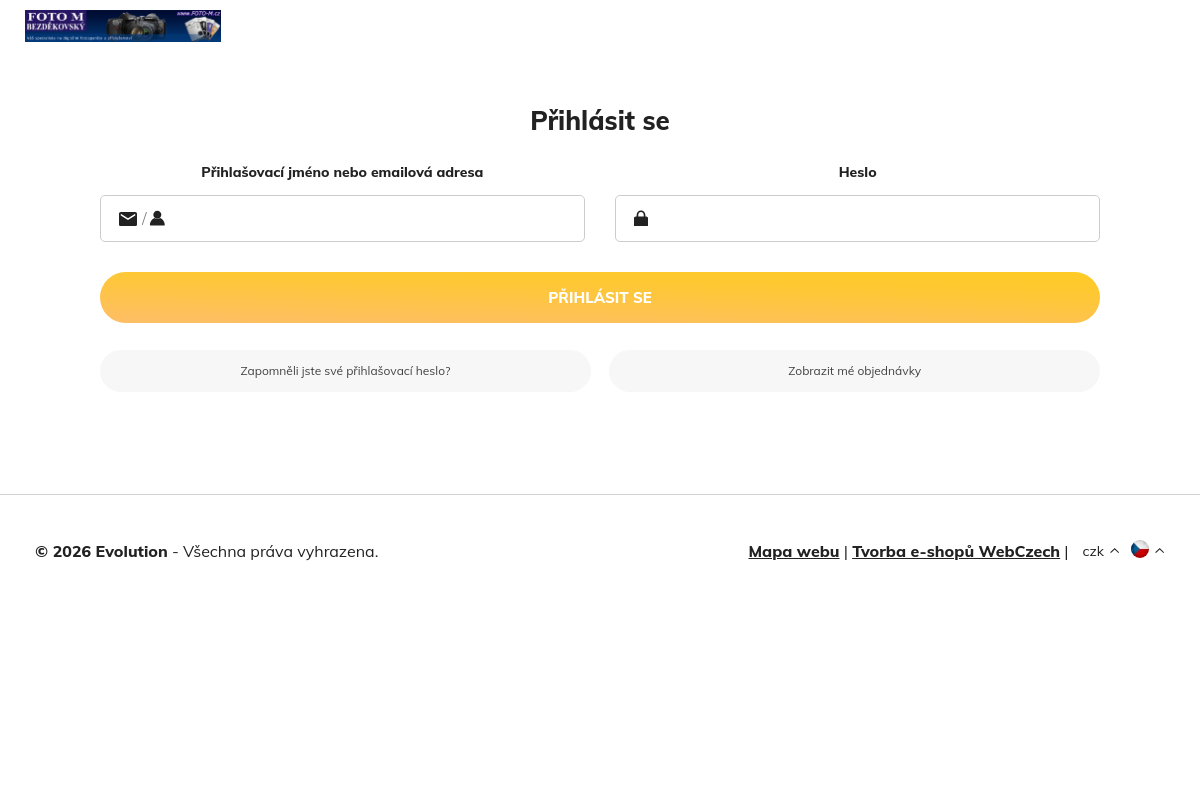
Task: Click the Czech flag language icon
Action: [1140, 549]
